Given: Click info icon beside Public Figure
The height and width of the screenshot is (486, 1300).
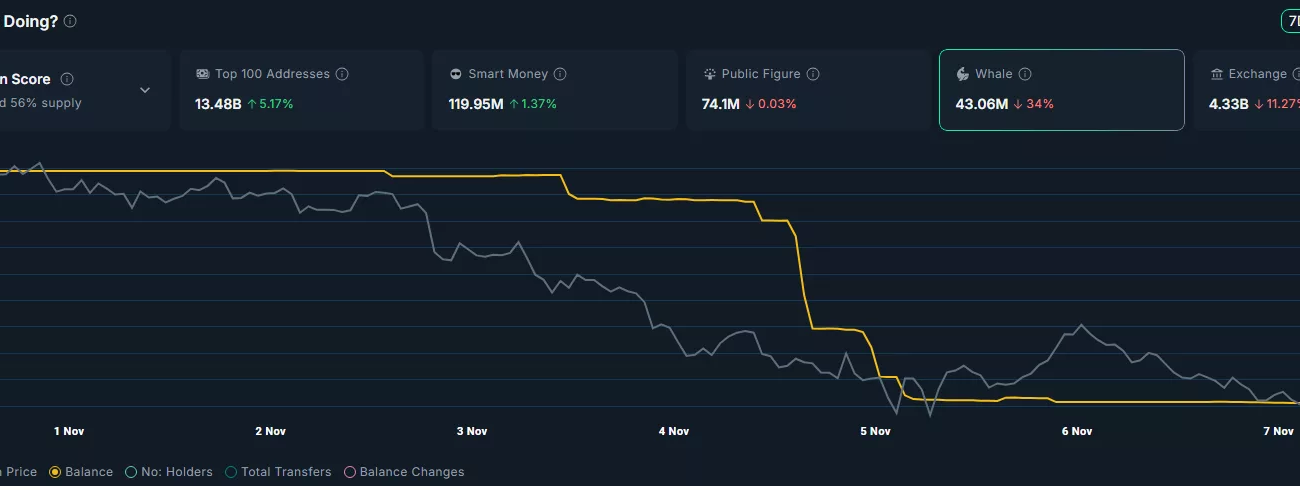Looking at the screenshot, I should coord(813,74).
